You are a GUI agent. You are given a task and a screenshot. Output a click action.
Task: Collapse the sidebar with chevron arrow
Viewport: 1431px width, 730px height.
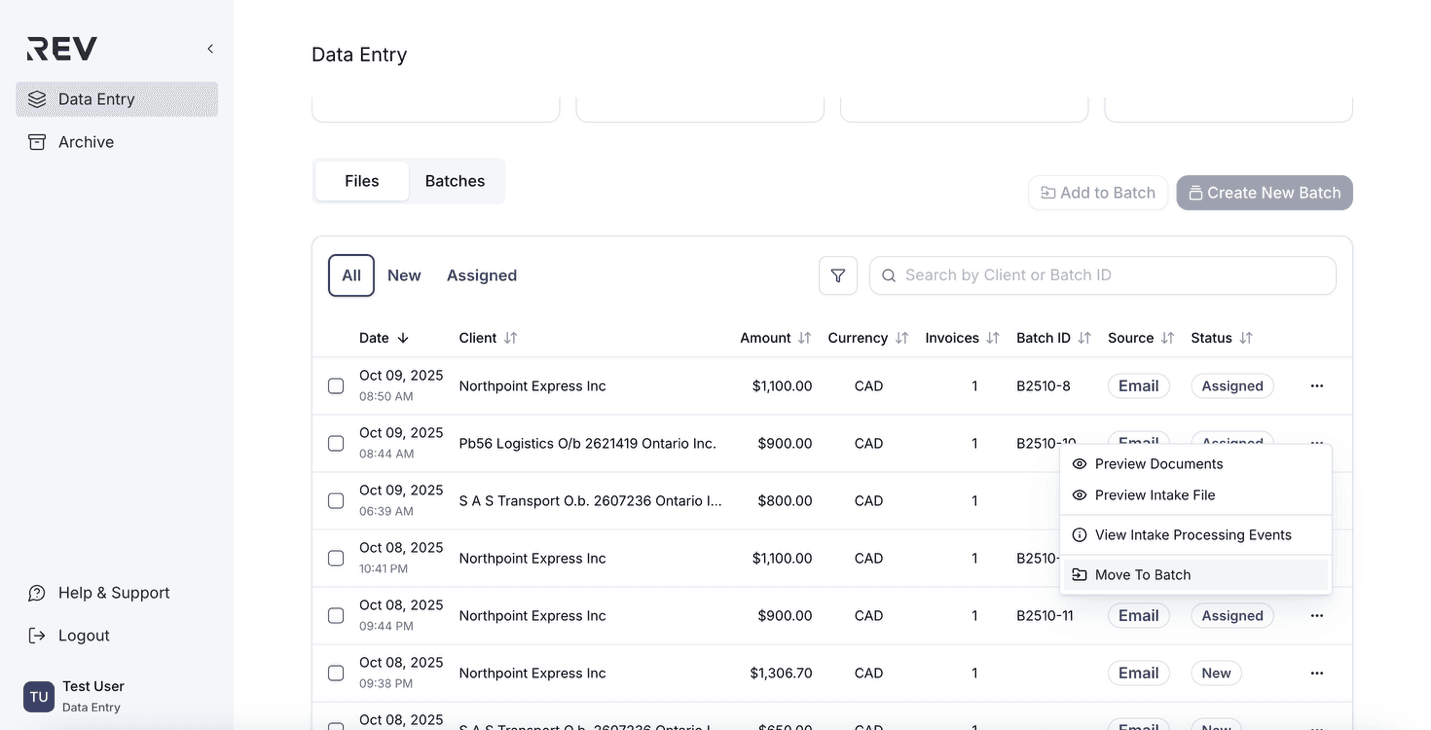click(x=210, y=49)
